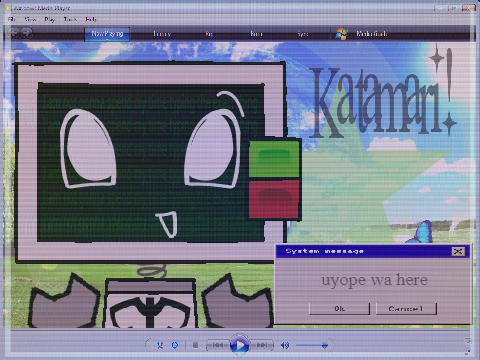Open the File menu
This screenshot has height=360, width=480.
point(12,19)
